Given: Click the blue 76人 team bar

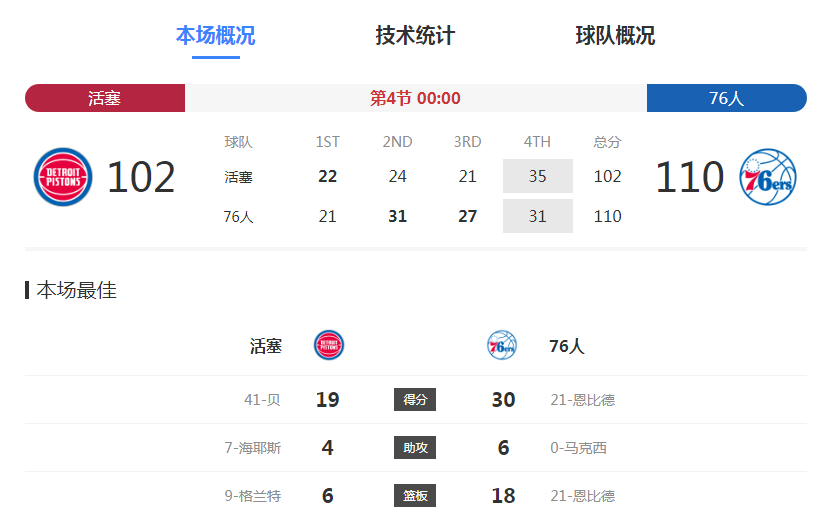Looking at the screenshot, I should click(726, 98).
